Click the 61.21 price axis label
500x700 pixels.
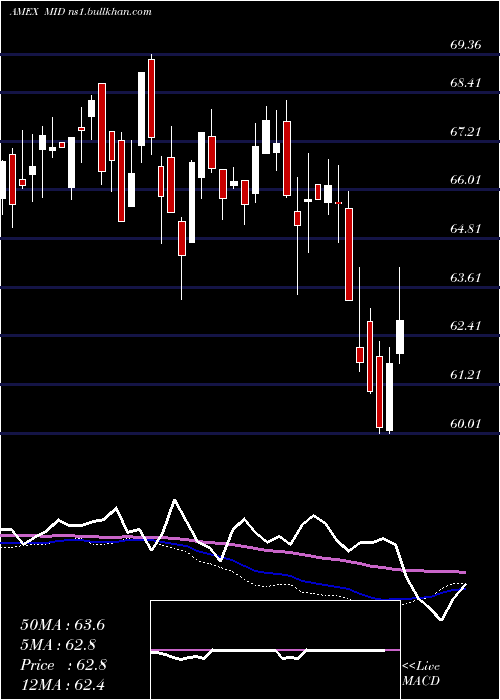[x=466, y=375]
